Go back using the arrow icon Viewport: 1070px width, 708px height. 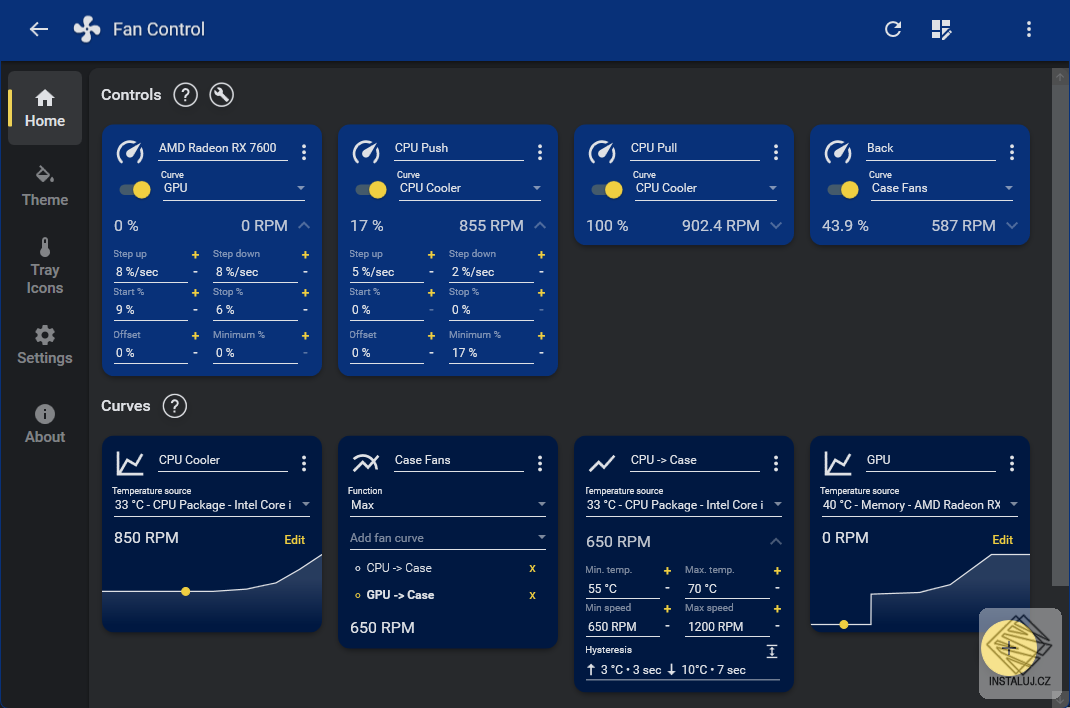[x=39, y=29]
